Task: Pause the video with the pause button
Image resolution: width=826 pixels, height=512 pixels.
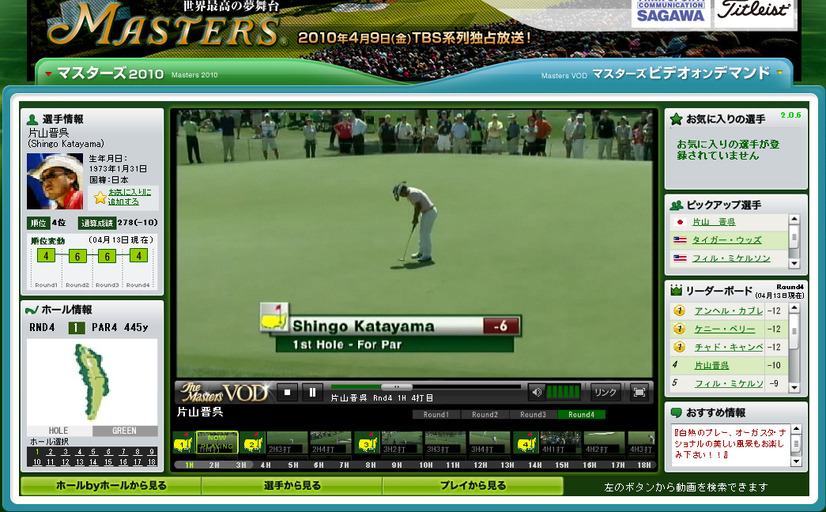Action: pos(312,392)
